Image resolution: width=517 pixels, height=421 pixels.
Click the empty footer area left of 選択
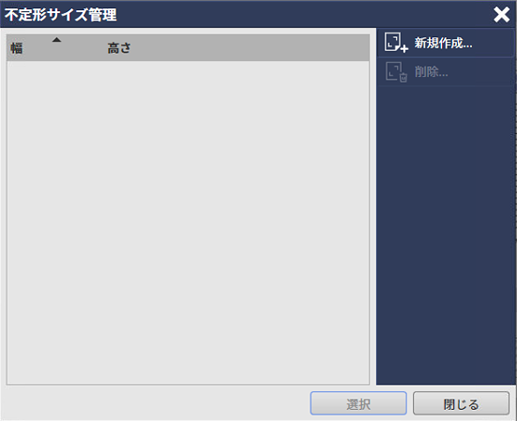[x=157, y=403]
